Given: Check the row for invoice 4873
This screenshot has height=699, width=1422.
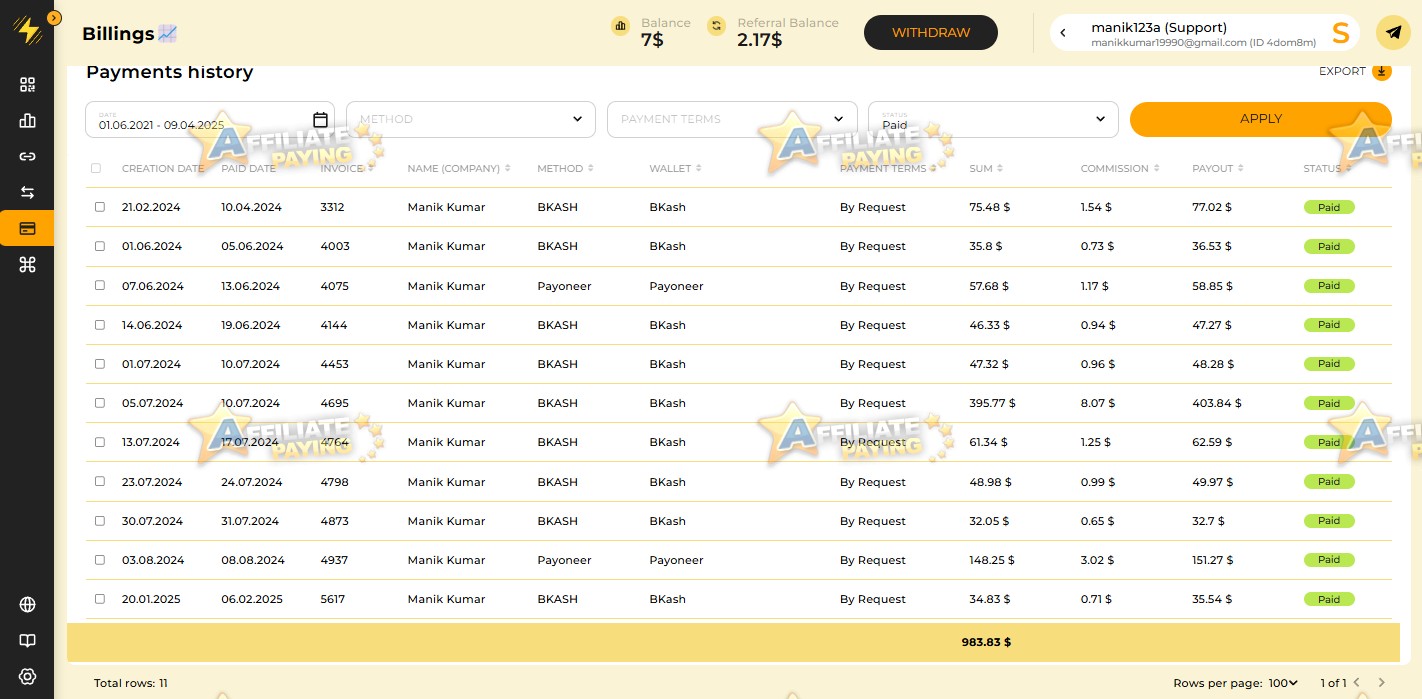Looking at the screenshot, I should [x=99, y=520].
